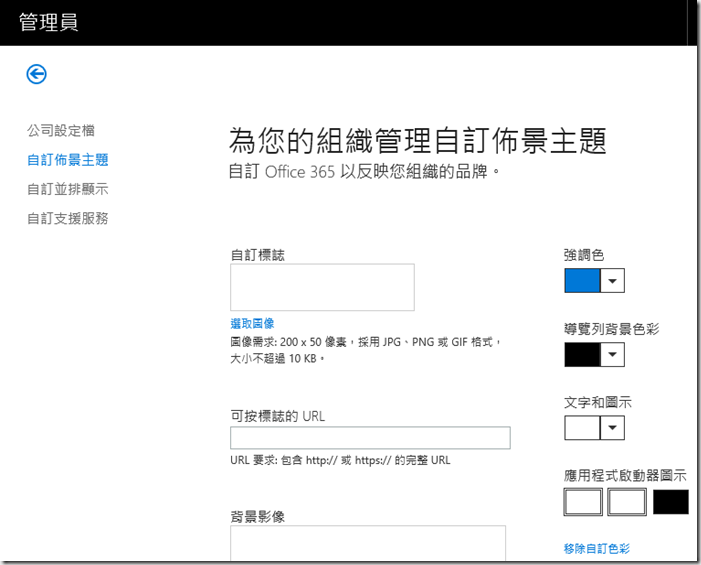701x565 pixels.
Task: Open the 導覽列背景色彩 dropdown arrow
Action: click(x=613, y=355)
